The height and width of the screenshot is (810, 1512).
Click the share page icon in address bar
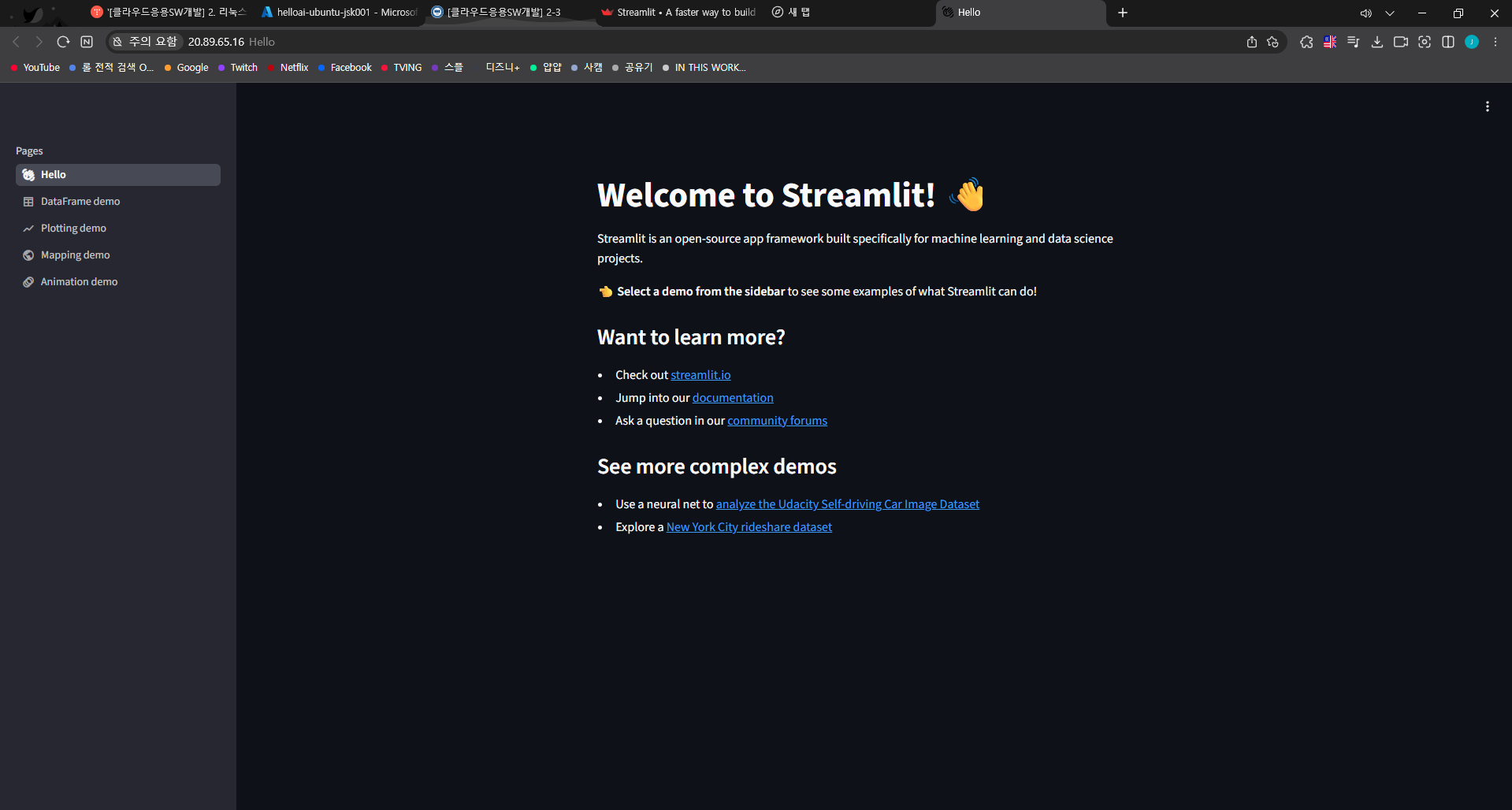(1252, 42)
